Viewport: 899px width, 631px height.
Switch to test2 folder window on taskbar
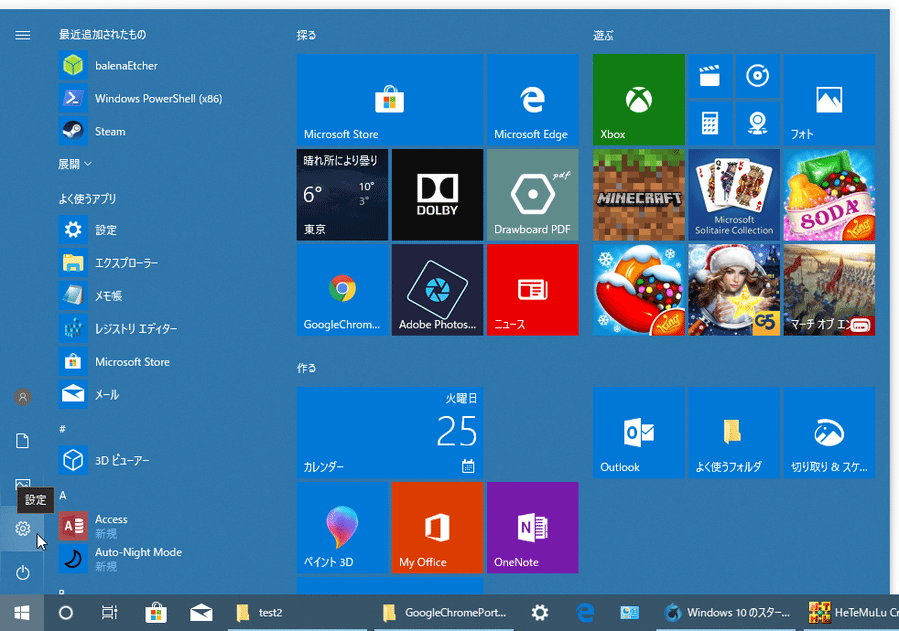click(x=298, y=613)
